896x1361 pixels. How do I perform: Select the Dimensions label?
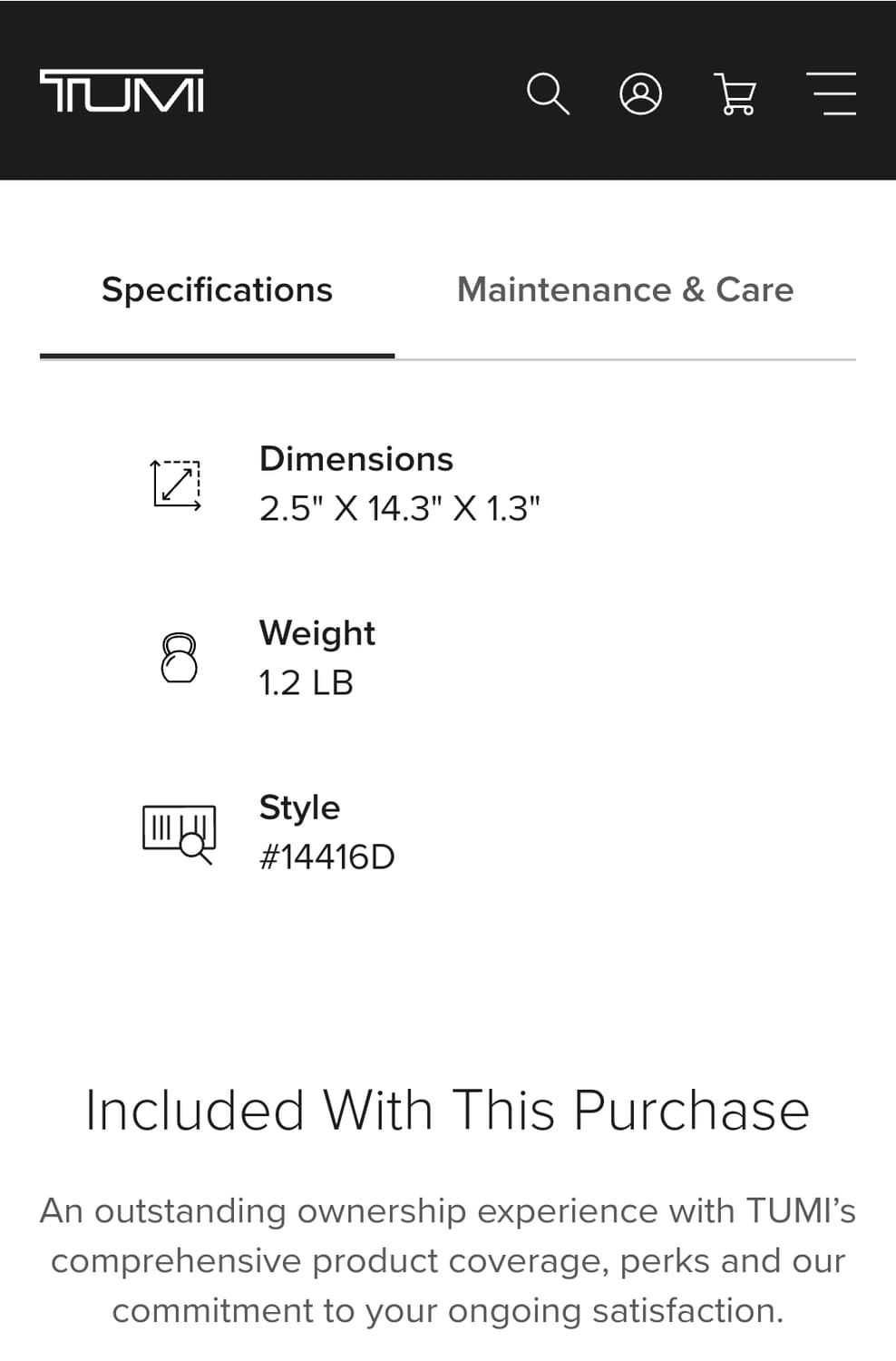356,459
